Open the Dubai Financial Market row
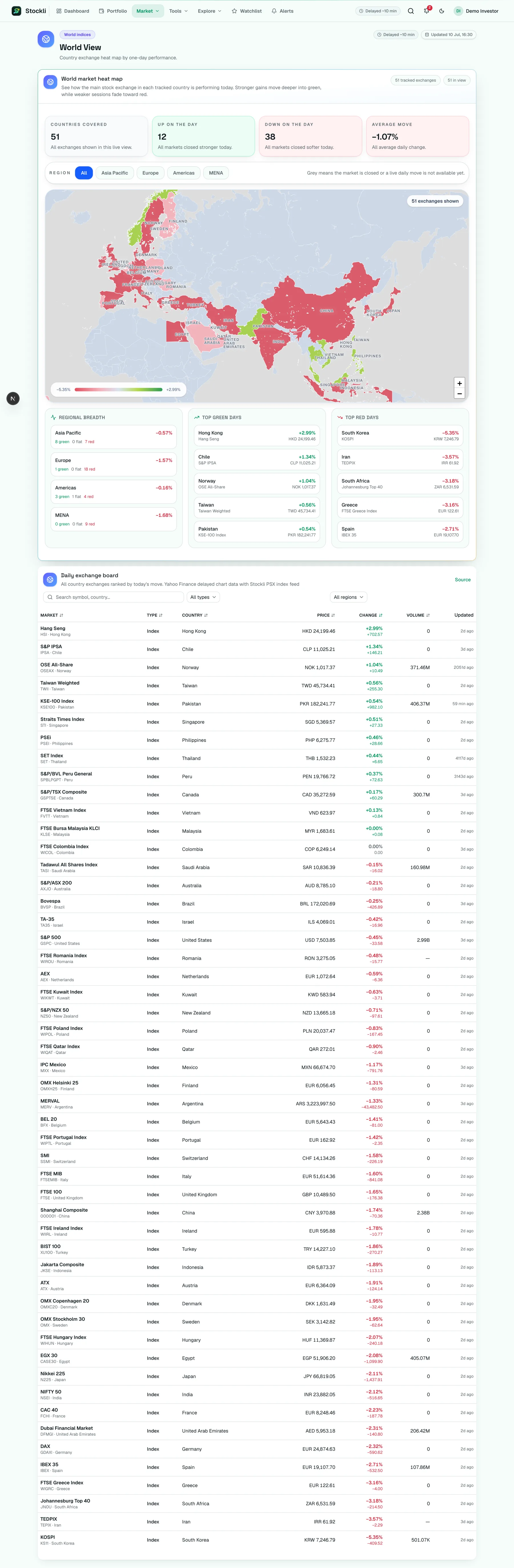Screen dimensions: 514x1568 (x=257, y=1431)
